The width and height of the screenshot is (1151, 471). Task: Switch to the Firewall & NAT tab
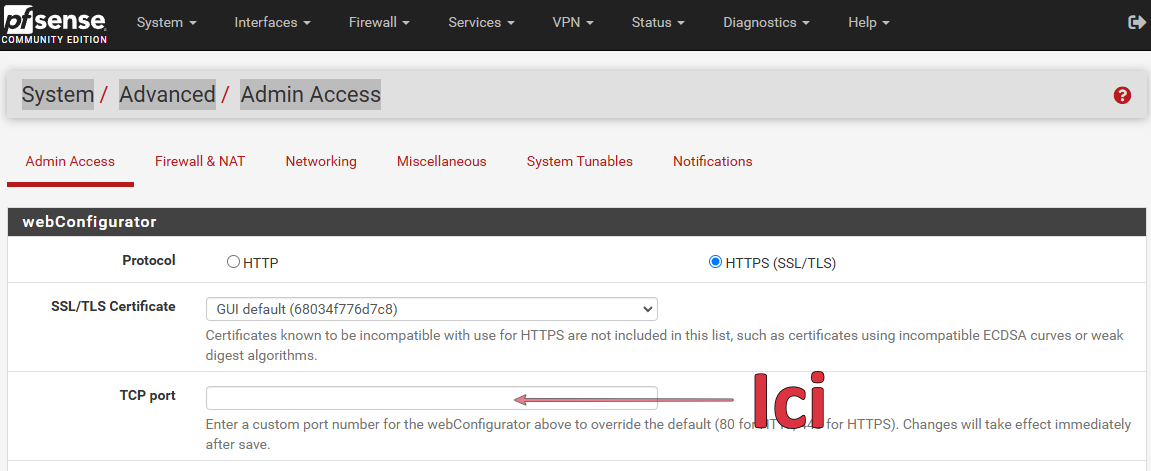pos(200,161)
